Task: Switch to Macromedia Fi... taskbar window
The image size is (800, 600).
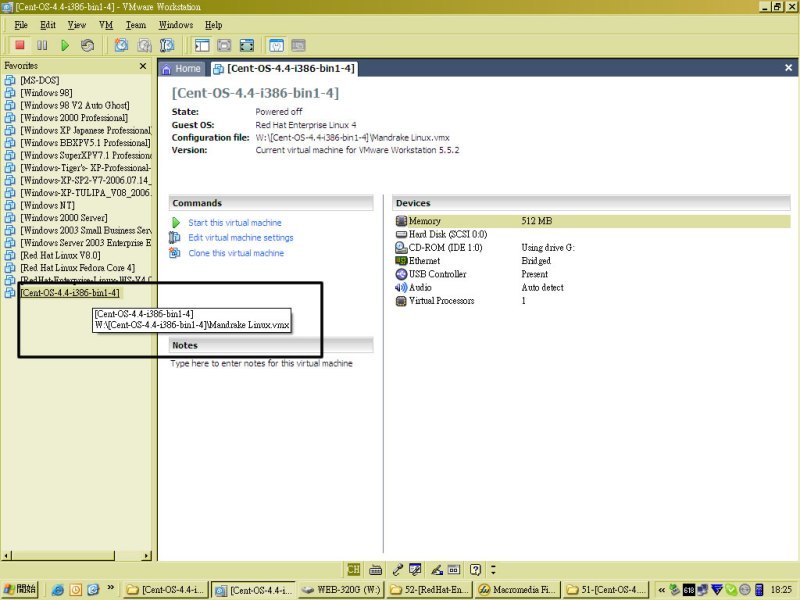Action: tap(518, 590)
